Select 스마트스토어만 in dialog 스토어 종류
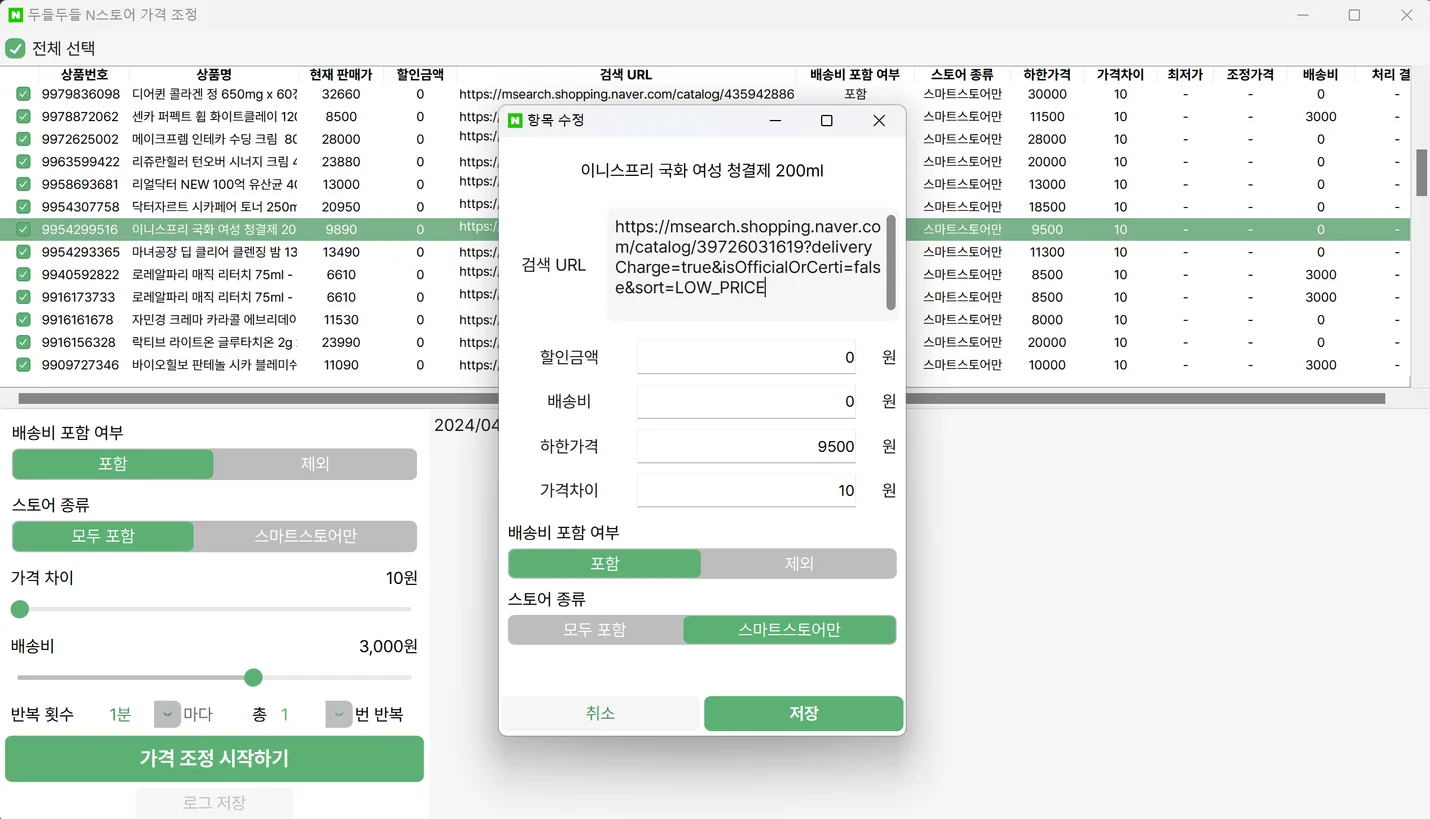Screen dimensions: 1430x819 point(789,630)
